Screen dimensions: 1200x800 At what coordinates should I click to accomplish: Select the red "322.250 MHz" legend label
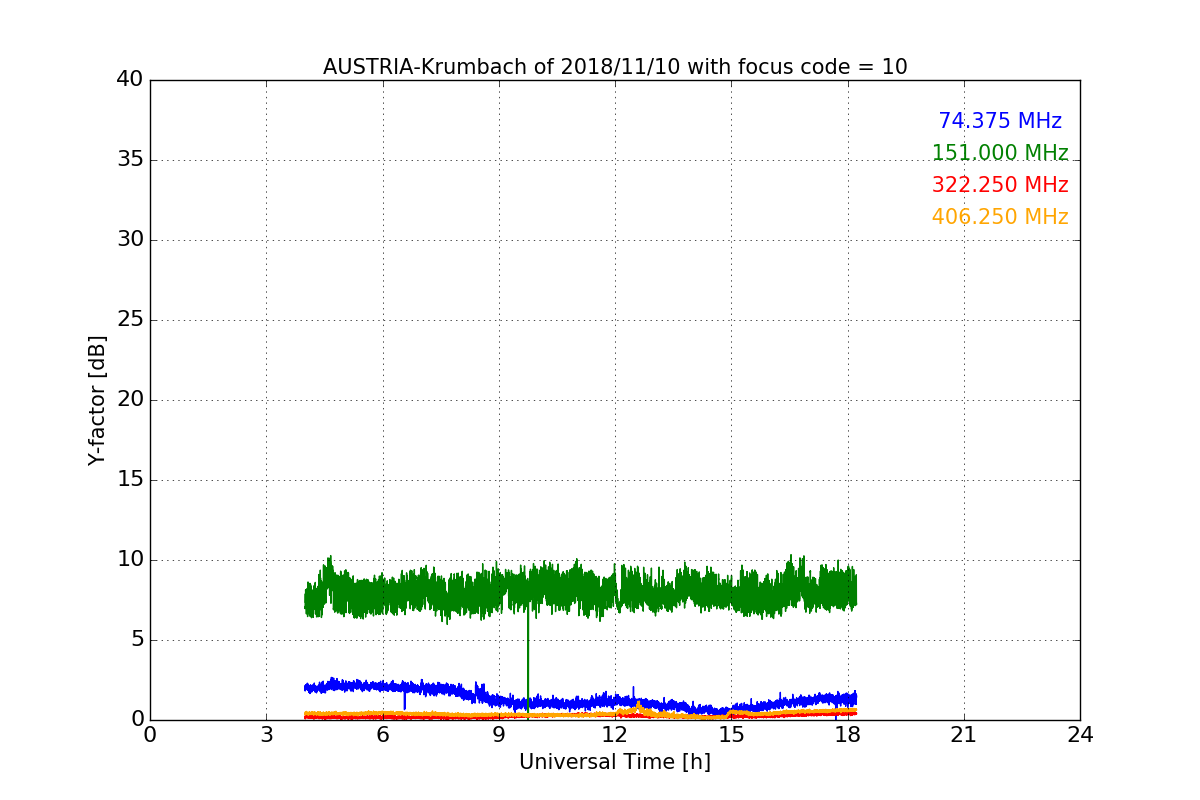[1000, 185]
